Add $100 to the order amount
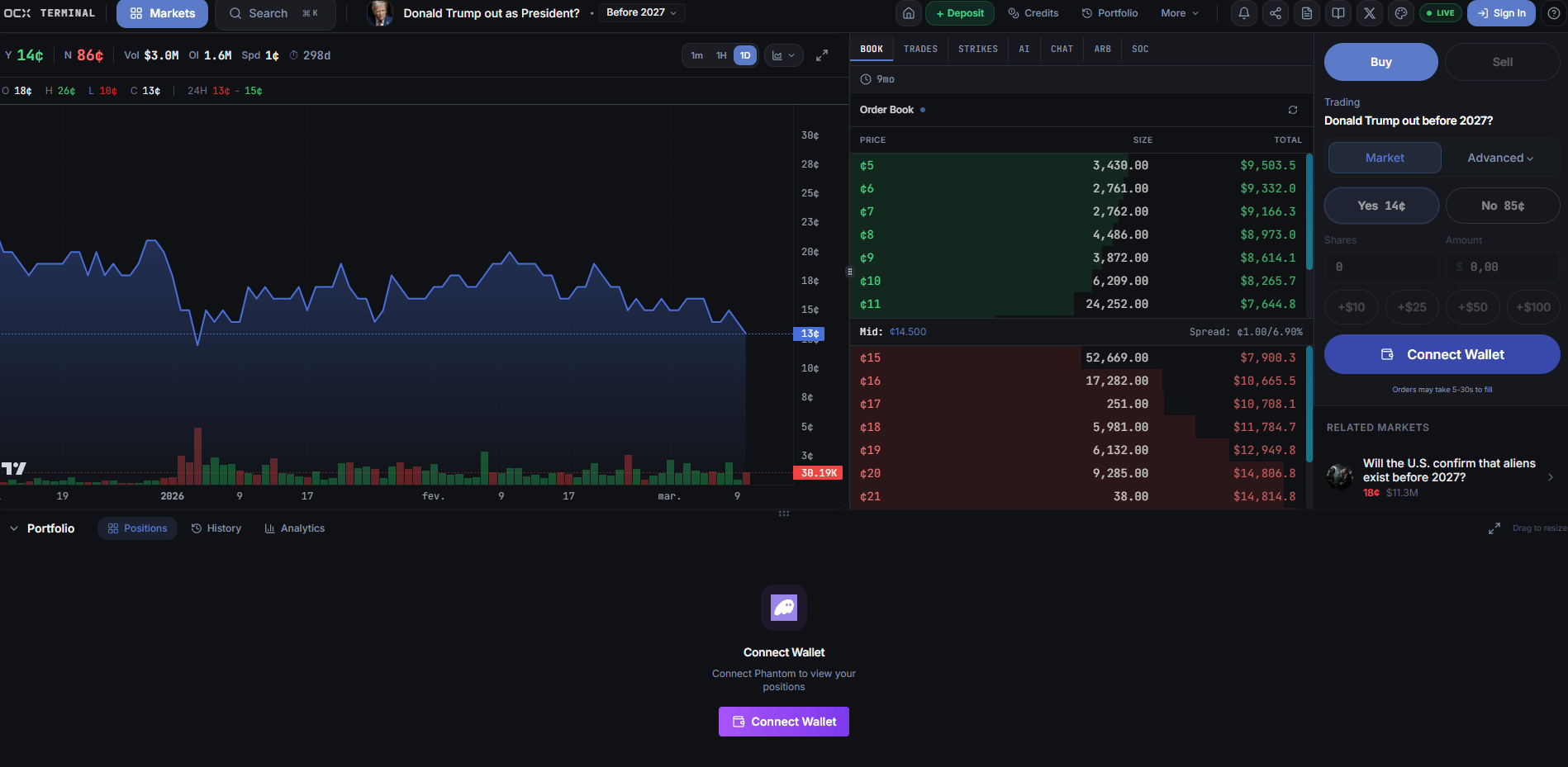1568x767 pixels. click(1533, 307)
